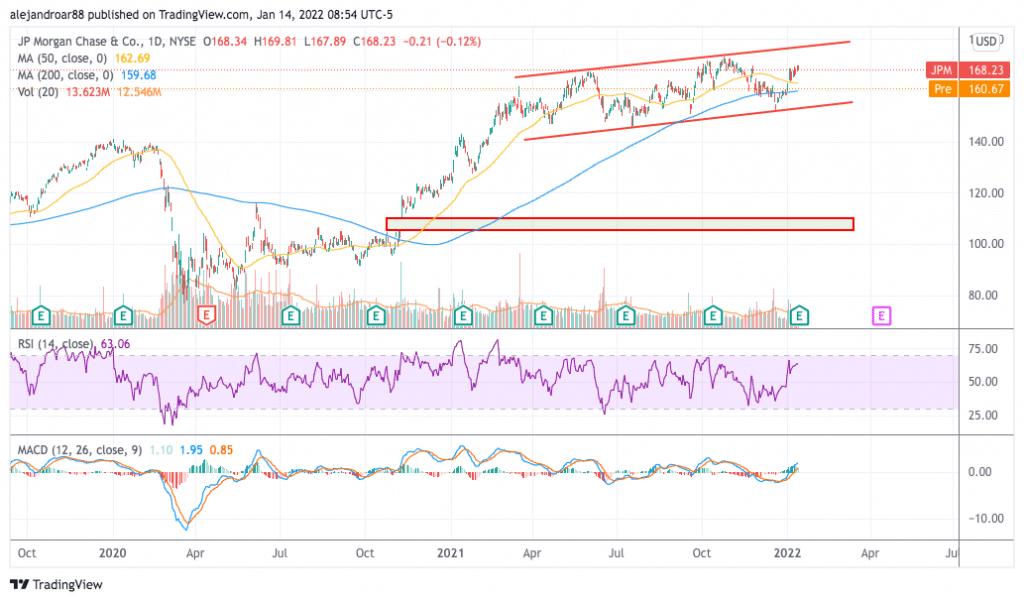Click the 25.00 level on RSI axis
Screen dimensions: 1024x602
[x=983, y=415]
